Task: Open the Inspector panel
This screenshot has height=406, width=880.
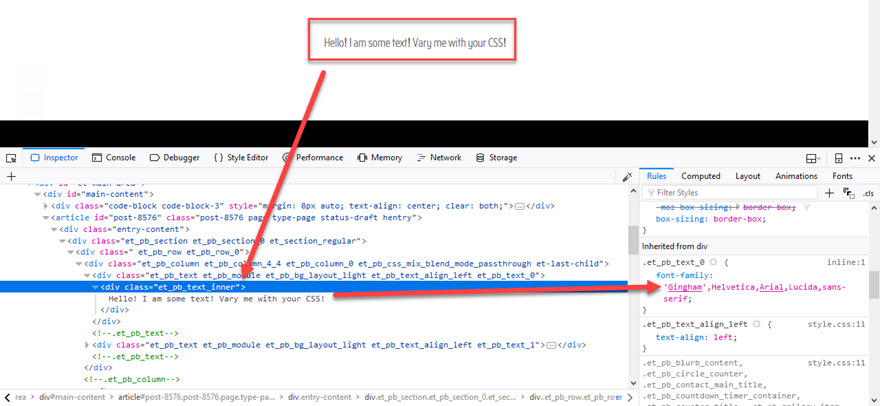Action: click(x=54, y=158)
